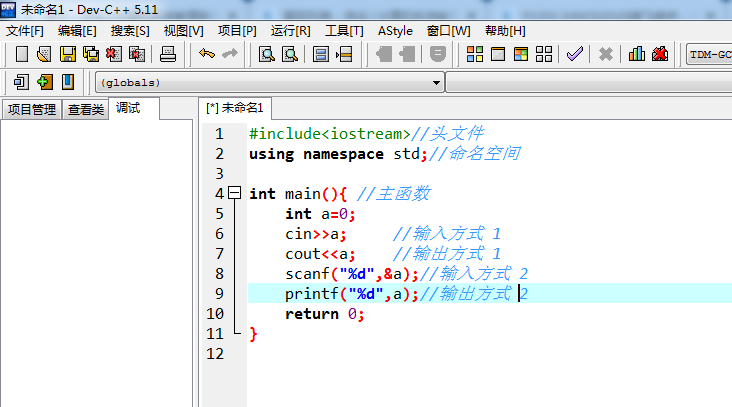Click line number 12 in the gutter

[x=215, y=354]
